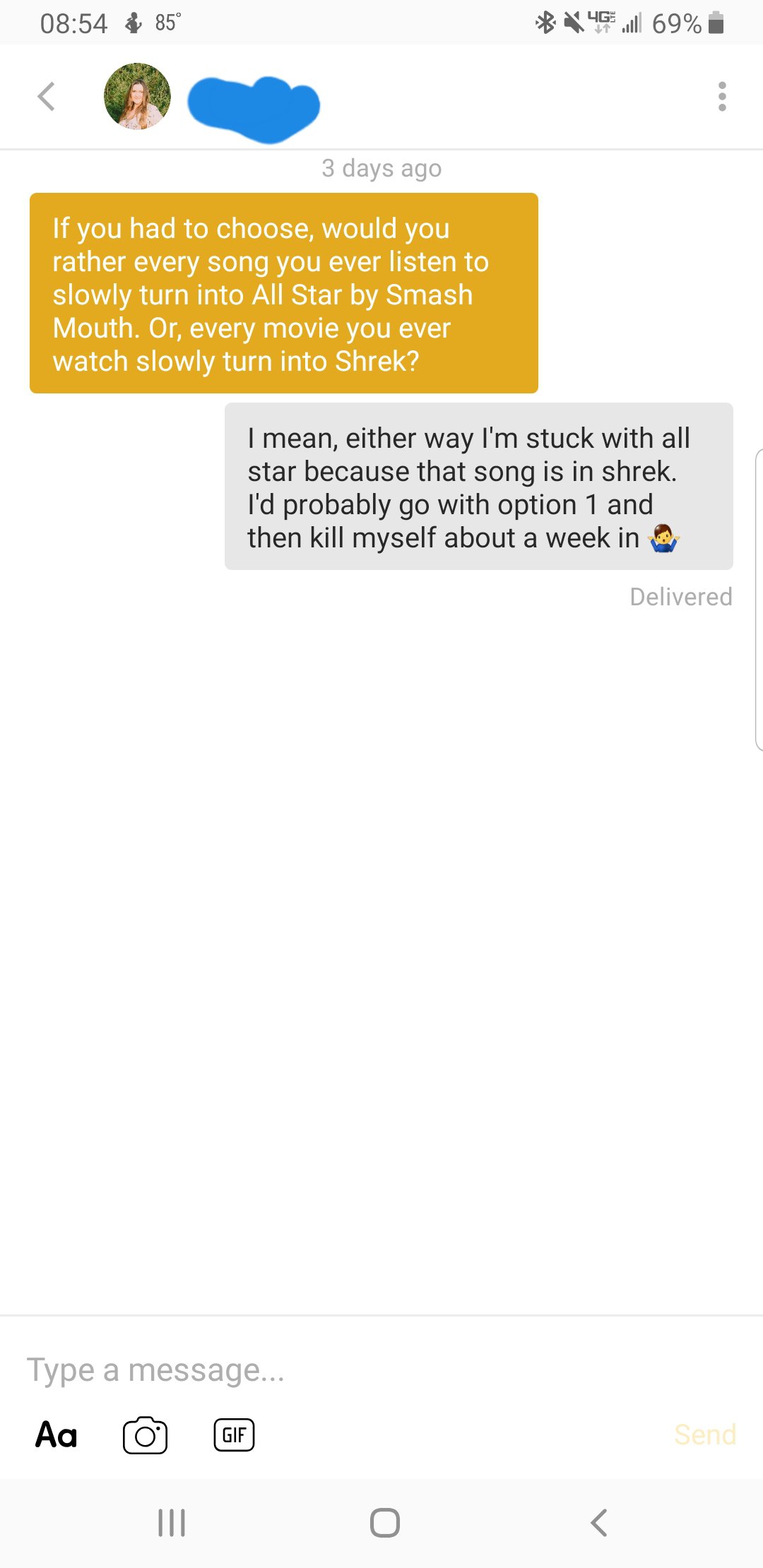This screenshot has width=763, height=1568.
Task: Tap the back arrow in chat header
Action: (x=47, y=97)
